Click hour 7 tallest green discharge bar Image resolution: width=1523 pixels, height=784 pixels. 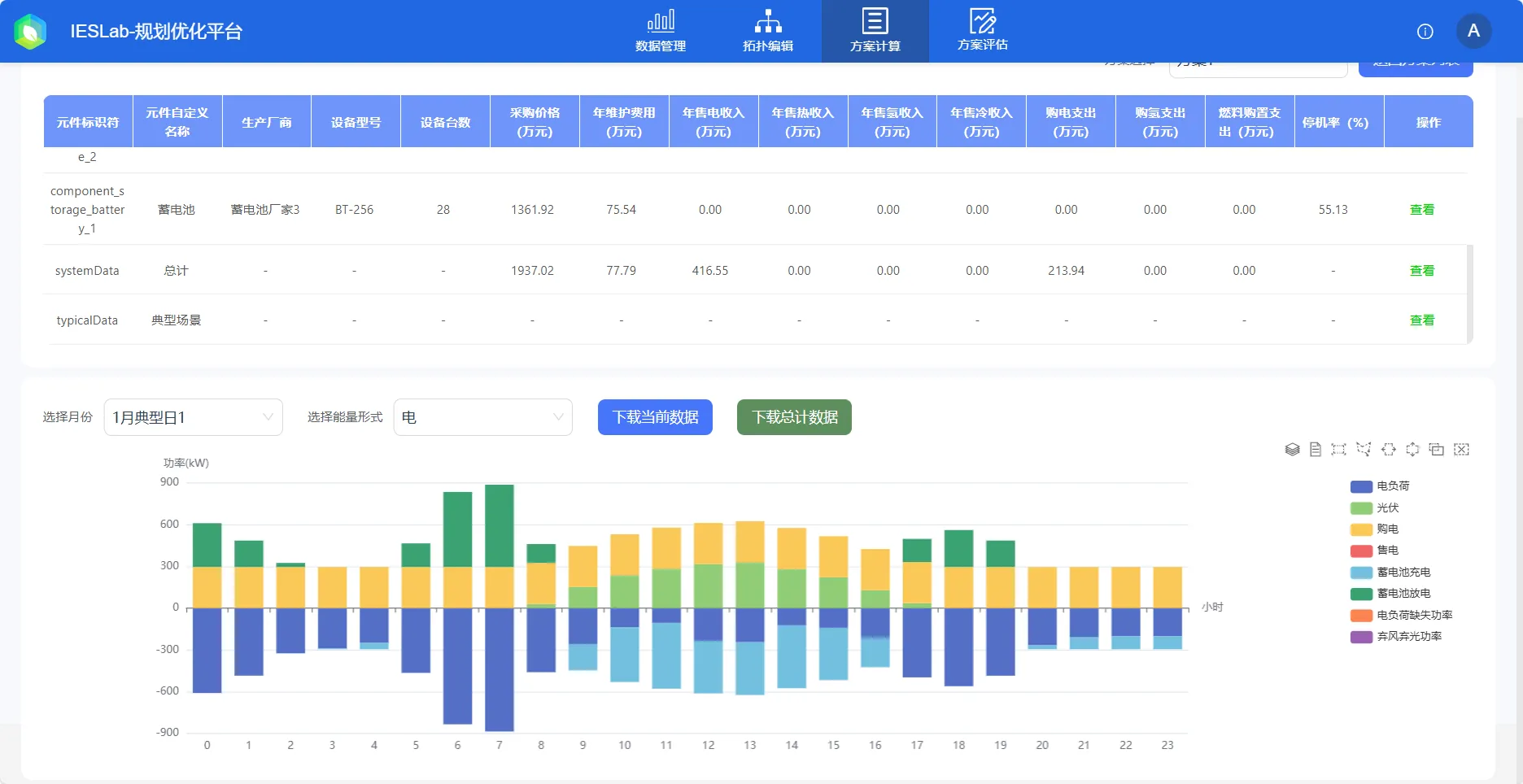pyautogui.click(x=500, y=525)
